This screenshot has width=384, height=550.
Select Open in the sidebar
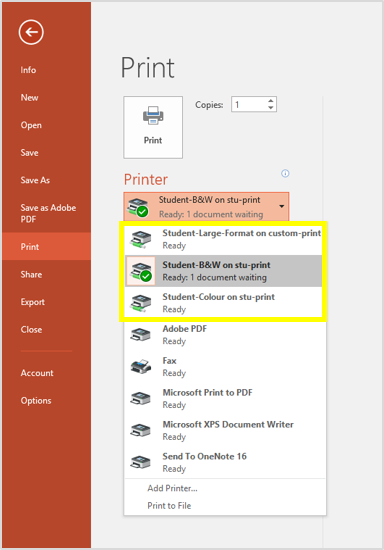click(31, 125)
